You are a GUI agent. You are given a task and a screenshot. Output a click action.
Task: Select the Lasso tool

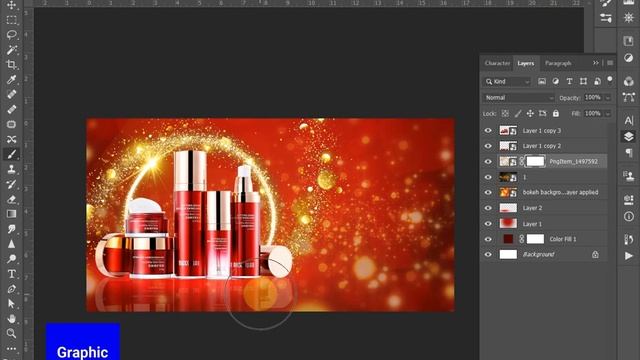pyautogui.click(x=11, y=35)
